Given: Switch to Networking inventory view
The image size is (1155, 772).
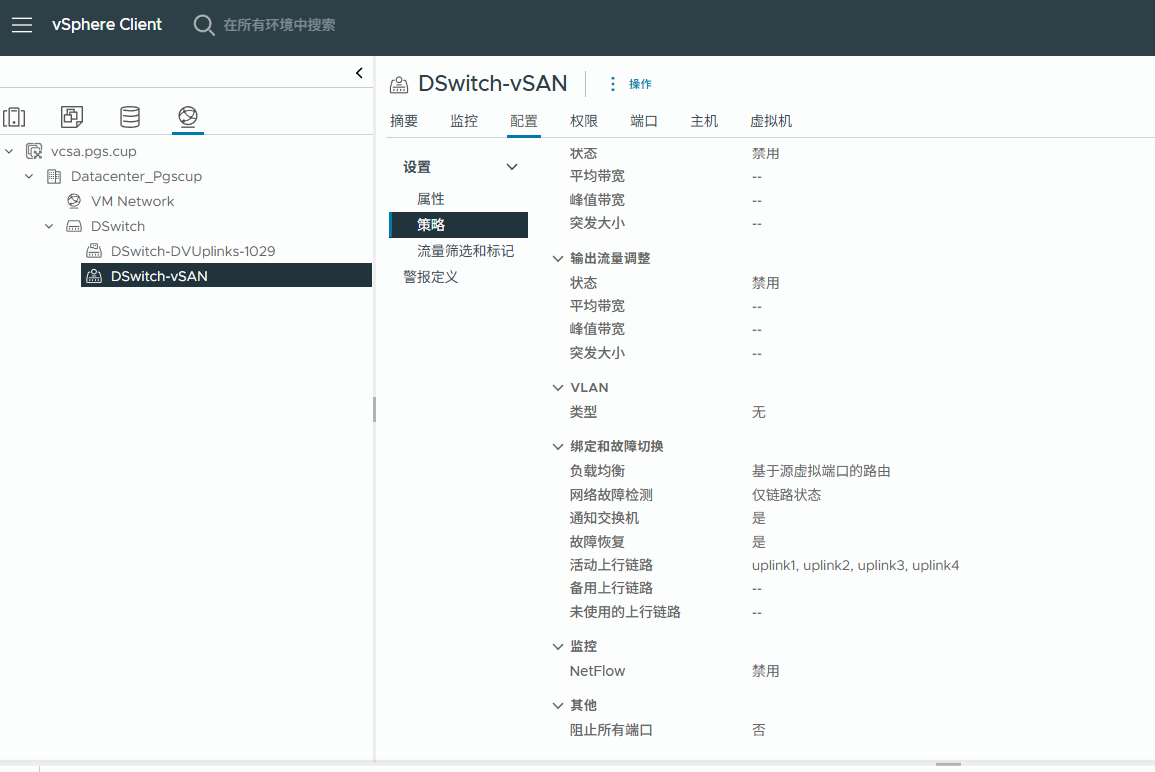Looking at the screenshot, I should [188, 116].
